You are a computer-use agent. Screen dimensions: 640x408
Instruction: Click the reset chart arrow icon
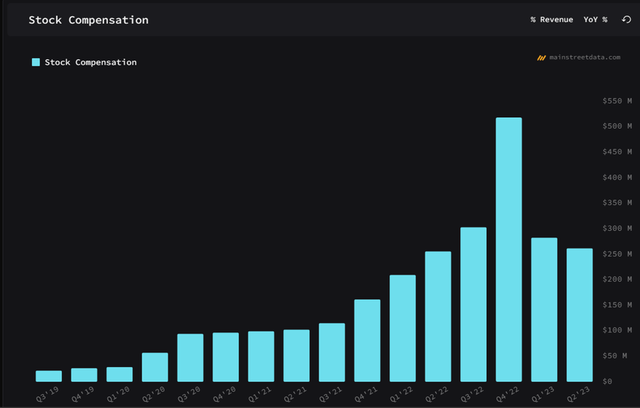(x=627, y=20)
